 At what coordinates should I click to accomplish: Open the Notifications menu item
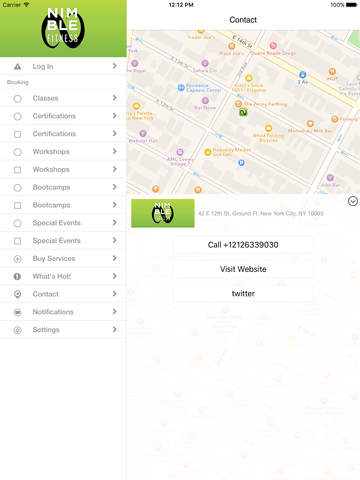(x=63, y=312)
